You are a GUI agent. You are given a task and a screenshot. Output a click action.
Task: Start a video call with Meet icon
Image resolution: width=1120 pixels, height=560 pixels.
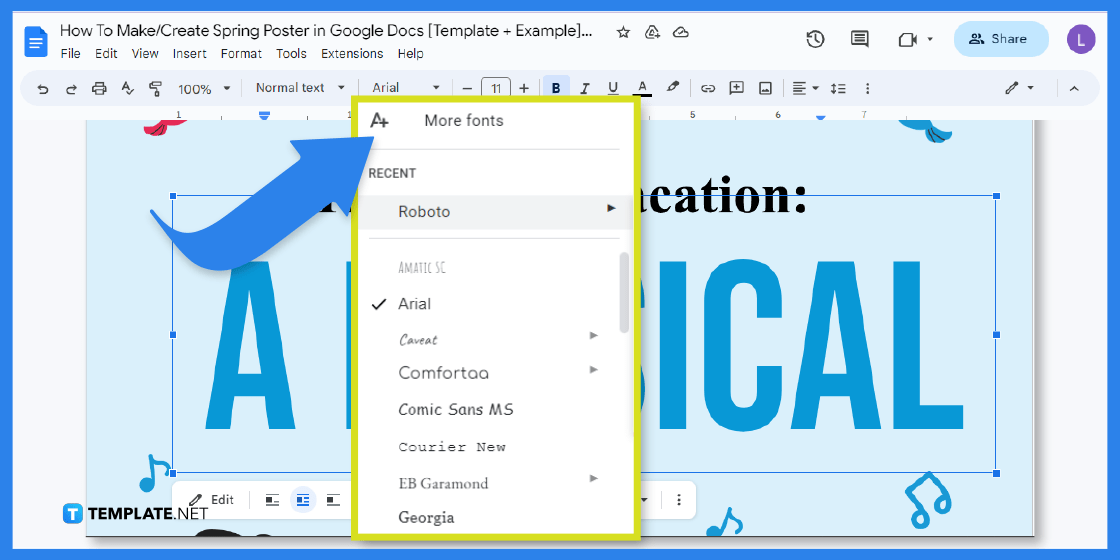tap(908, 39)
